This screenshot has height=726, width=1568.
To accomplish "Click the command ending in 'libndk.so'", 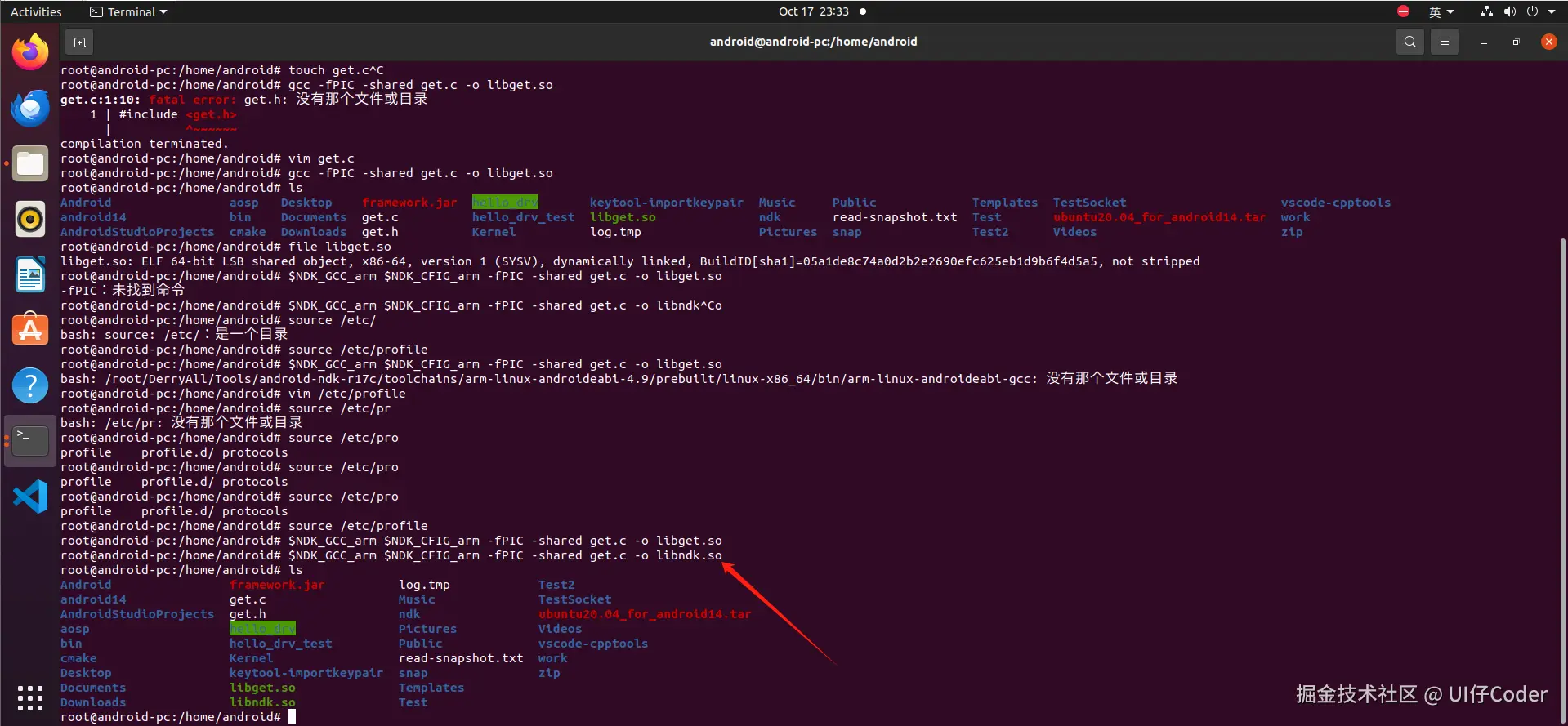I will [391, 555].
